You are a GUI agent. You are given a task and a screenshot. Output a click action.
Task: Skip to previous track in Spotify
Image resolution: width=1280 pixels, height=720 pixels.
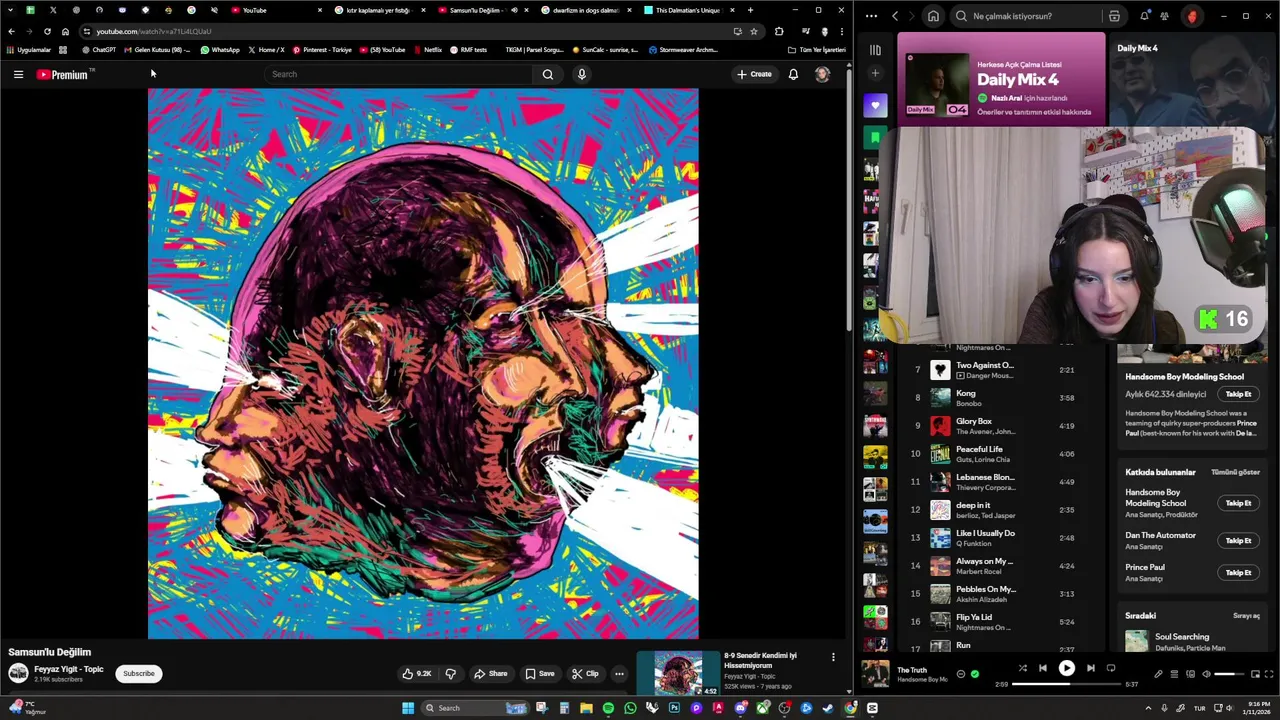point(1042,668)
